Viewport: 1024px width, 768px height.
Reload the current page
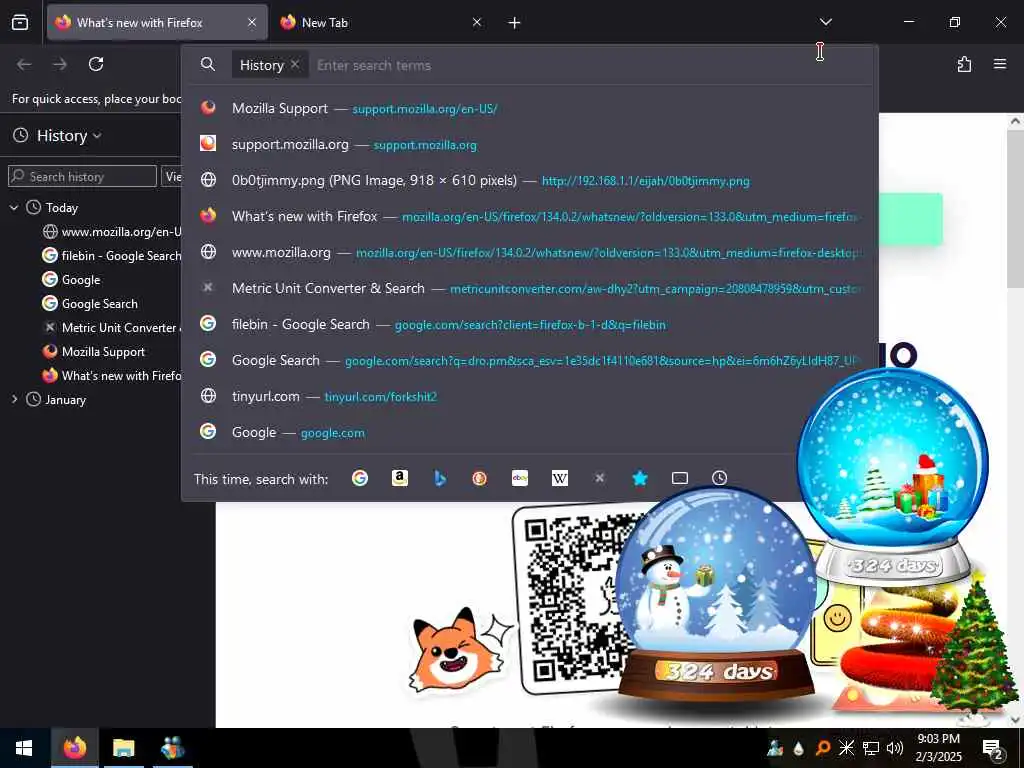click(96, 64)
